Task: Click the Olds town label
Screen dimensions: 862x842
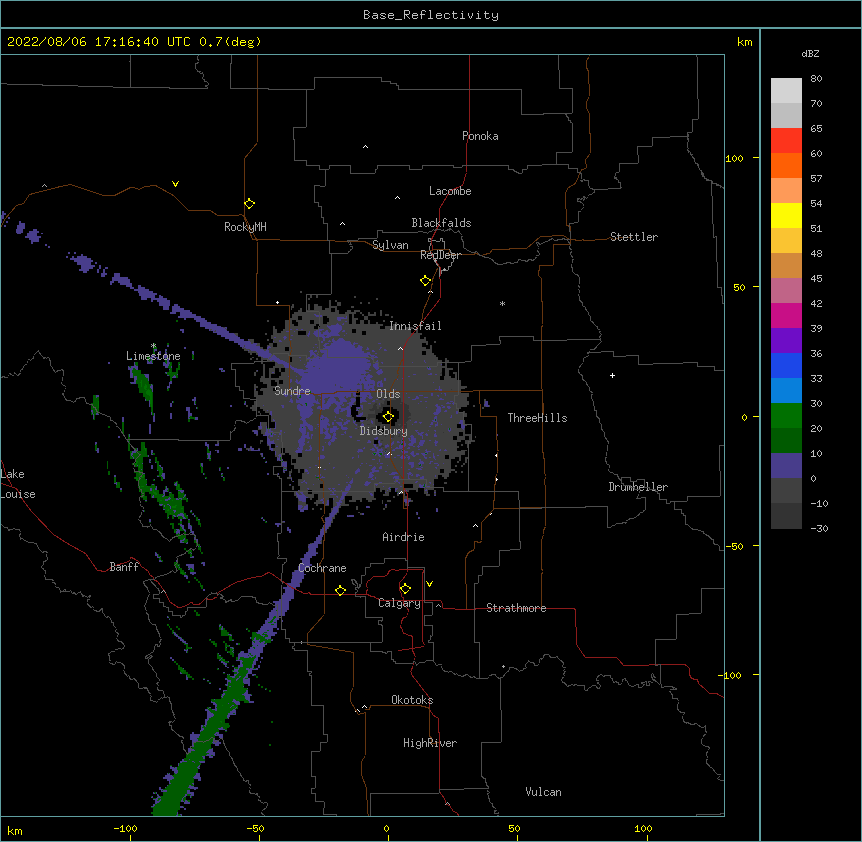Action: coord(388,394)
